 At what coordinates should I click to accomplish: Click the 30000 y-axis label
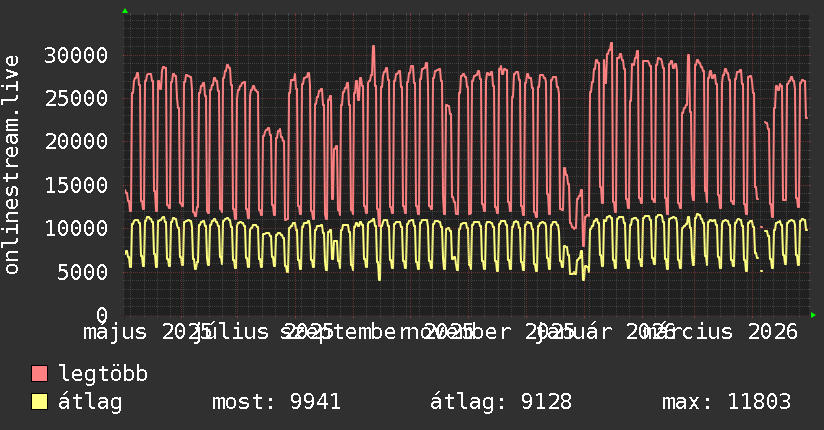pos(76,55)
